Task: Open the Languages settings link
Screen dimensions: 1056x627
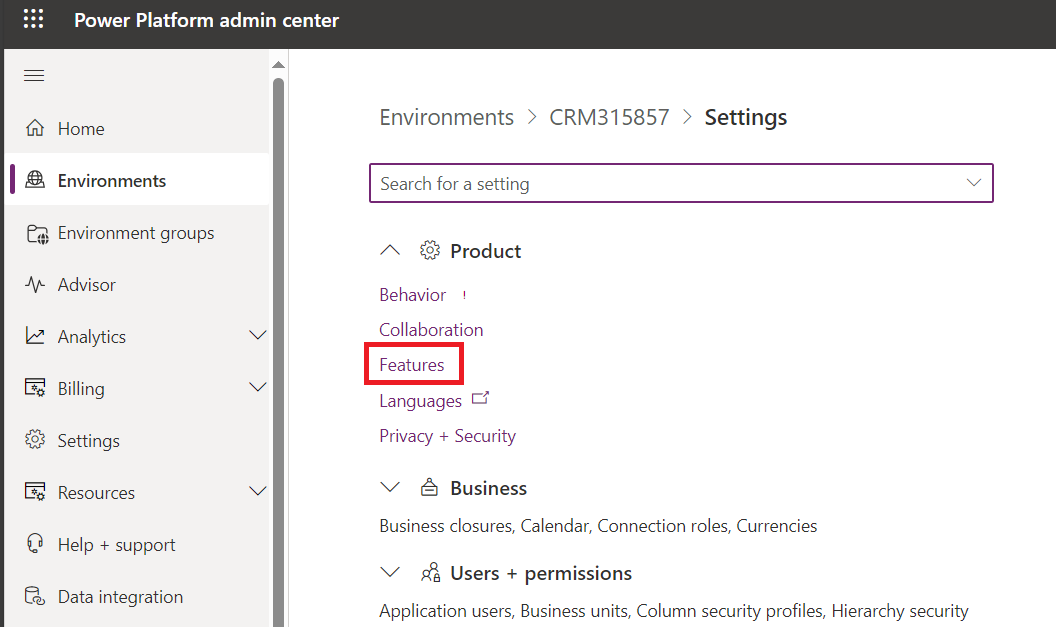Action: [420, 401]
